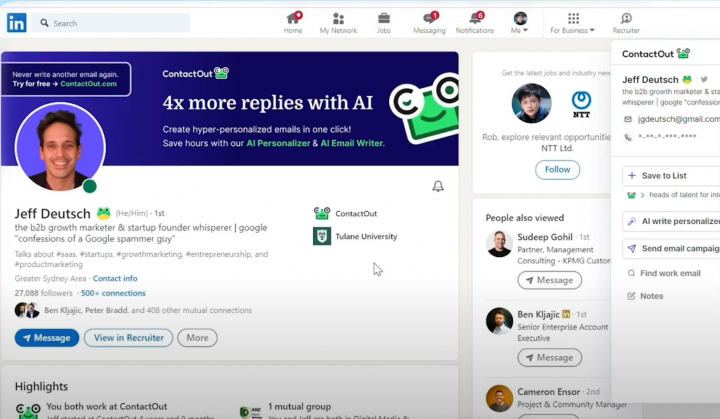
Task: Open the Recruiter icon
Action: pyautogui.click(x=626, y=18)
